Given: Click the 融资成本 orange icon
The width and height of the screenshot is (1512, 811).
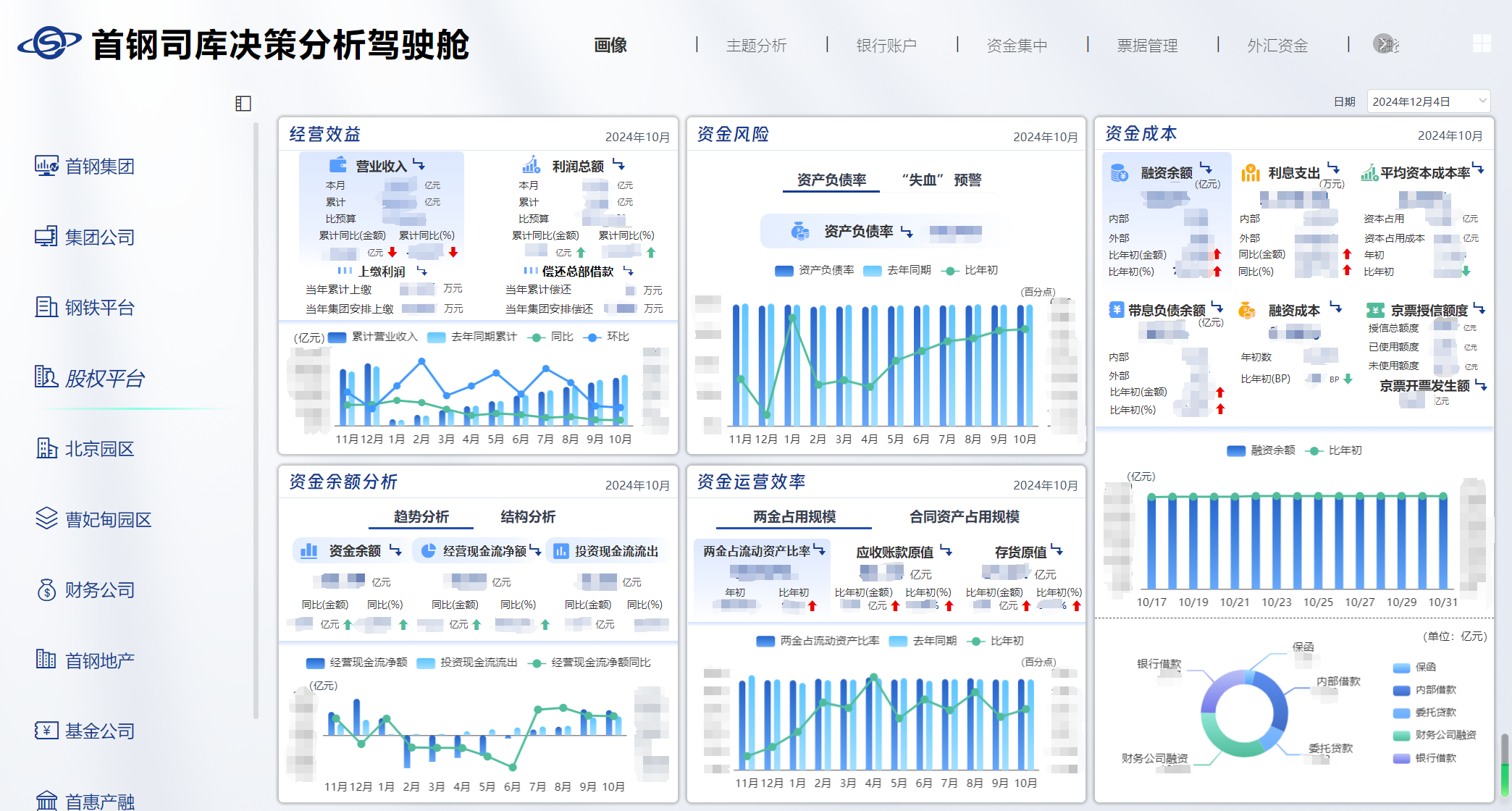Looking at the screenshot, I should (1247, 310).
